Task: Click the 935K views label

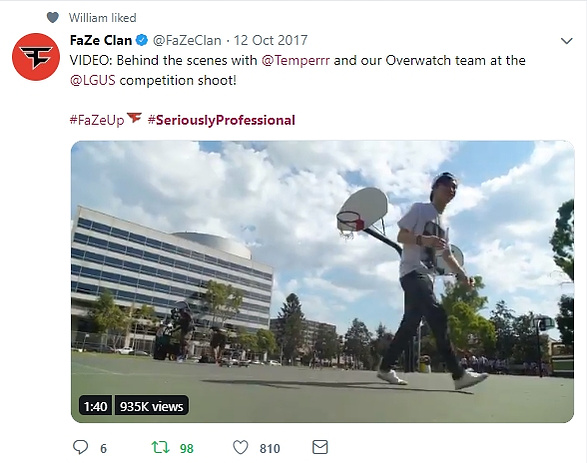Action: tap(151, 406)
